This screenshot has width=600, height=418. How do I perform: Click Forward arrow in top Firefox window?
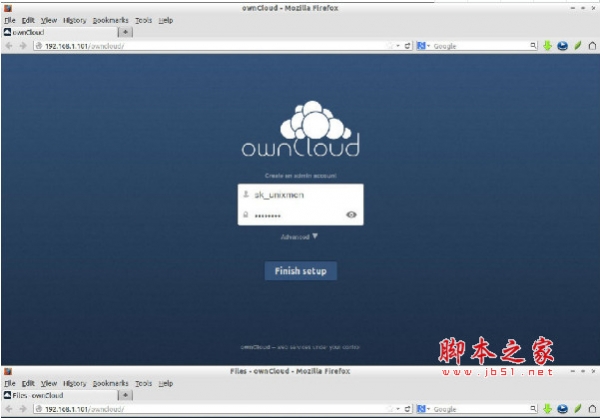[x=23, y=46]
